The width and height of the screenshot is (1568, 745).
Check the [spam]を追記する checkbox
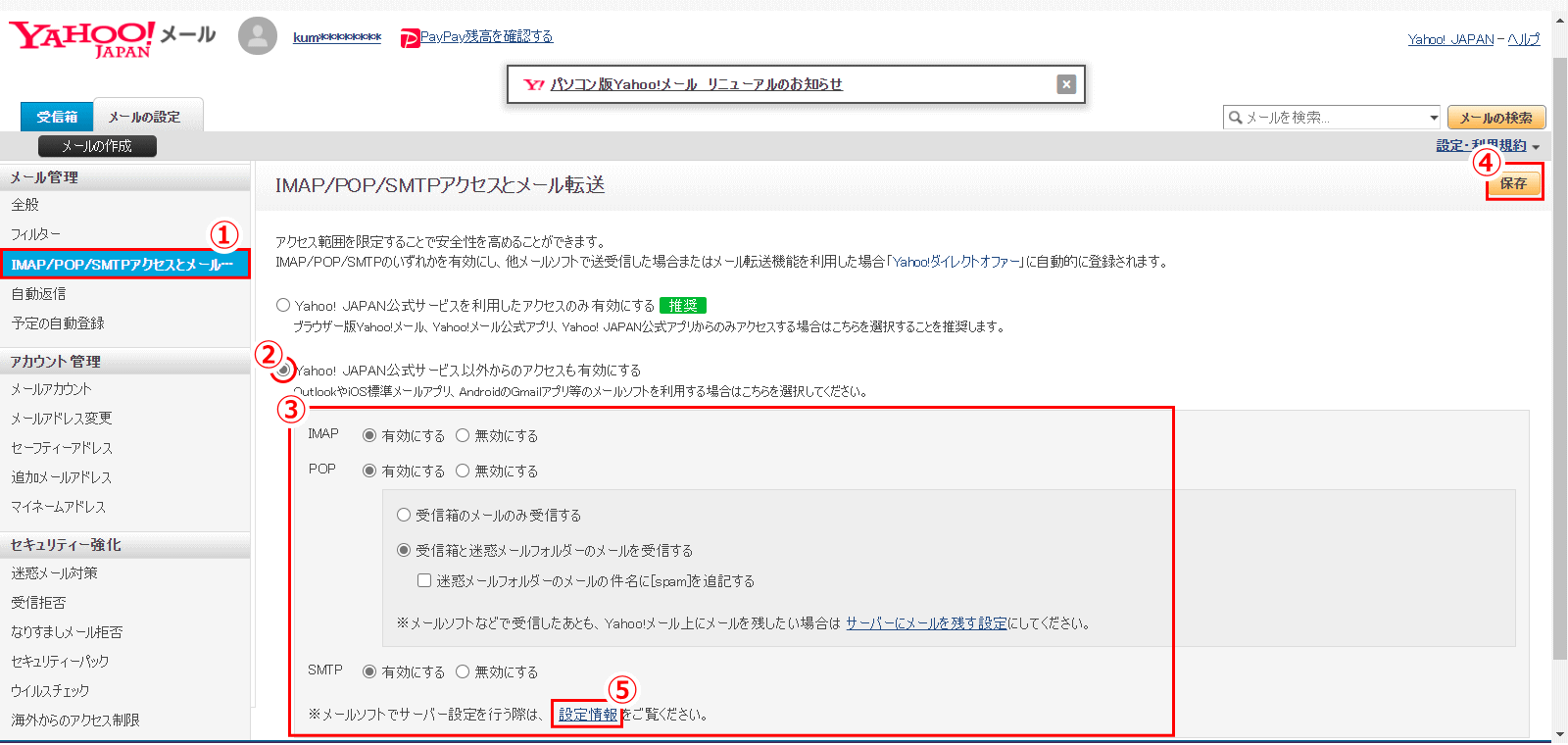(424, 580)
